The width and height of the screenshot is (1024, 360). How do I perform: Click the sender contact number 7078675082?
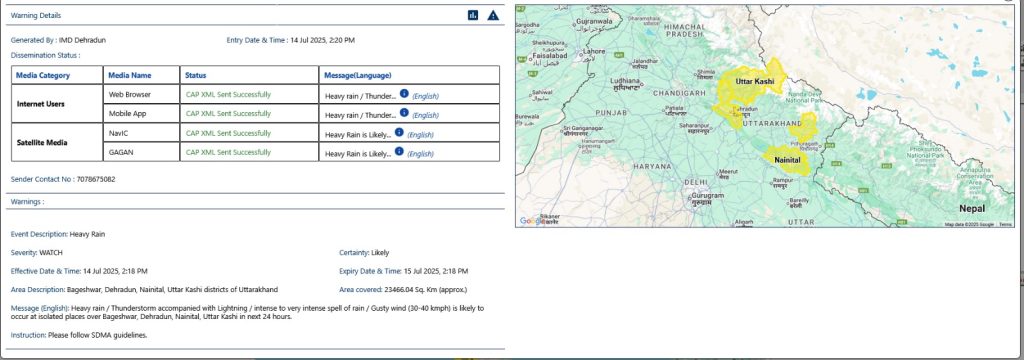(96, 179)
